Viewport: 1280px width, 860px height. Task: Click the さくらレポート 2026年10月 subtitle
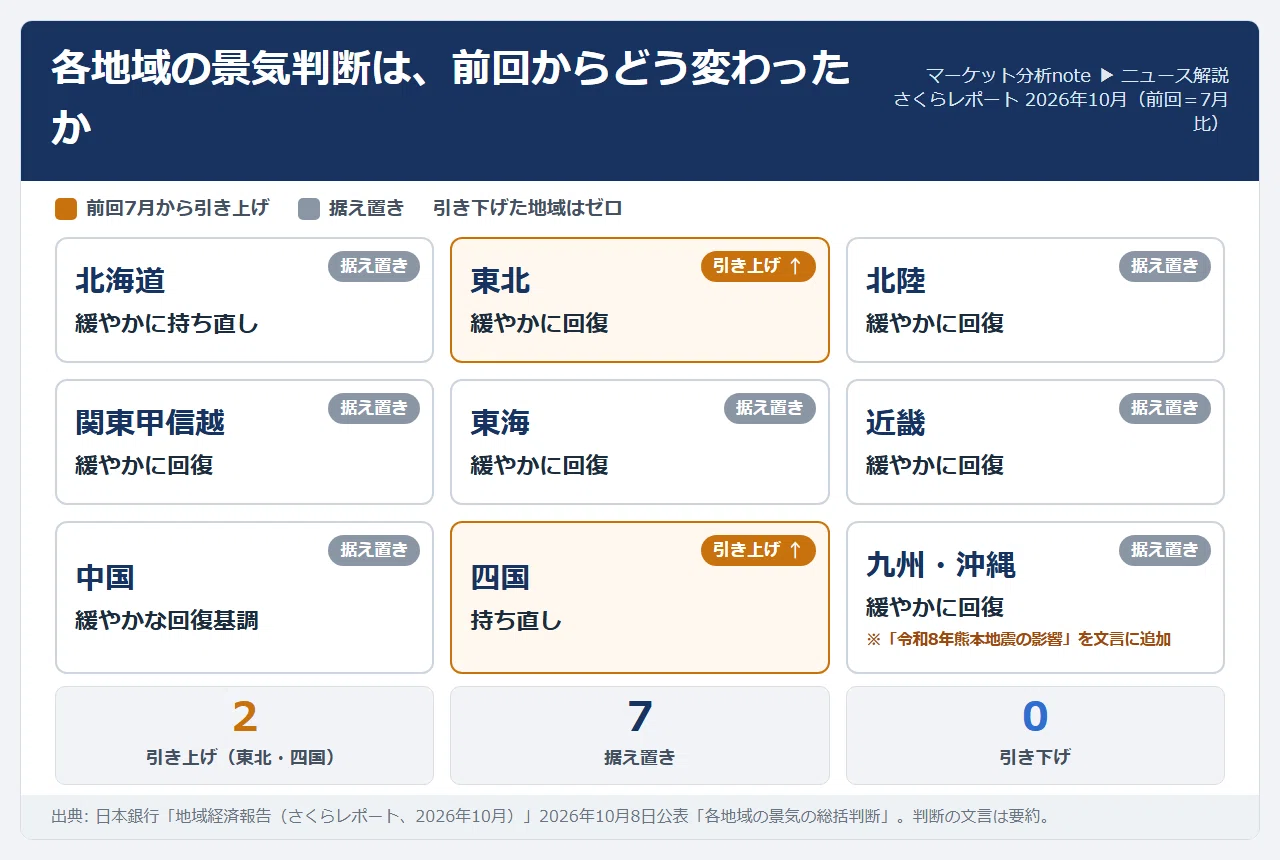coord(1061,111)
